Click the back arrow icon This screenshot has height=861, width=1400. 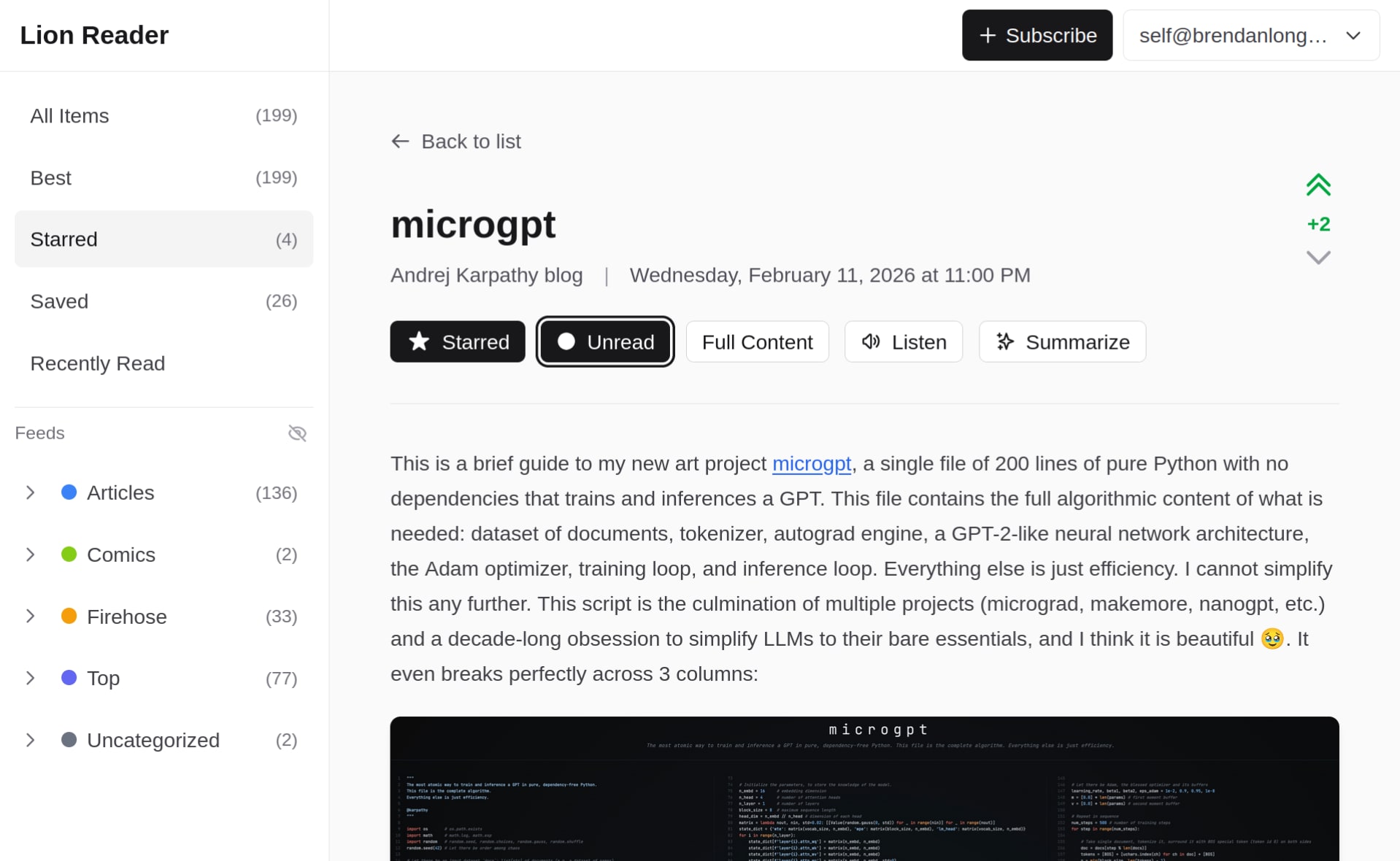[x=400, y=142]
